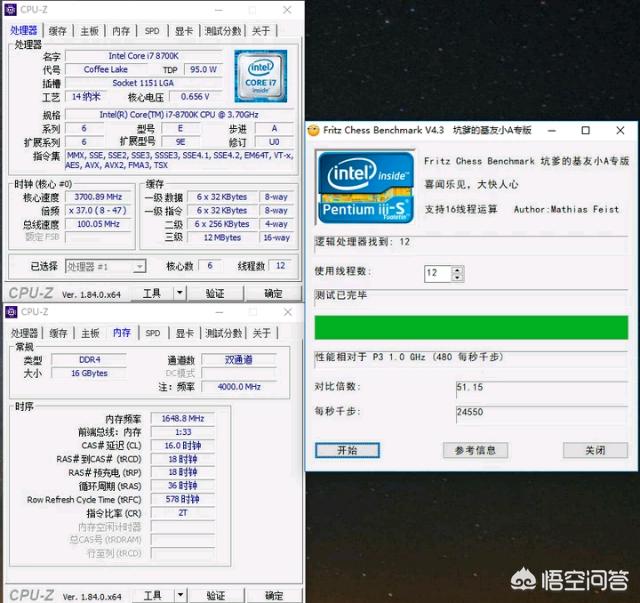Decrease thread count with down stepper arrow
The width and height of the screenshot is (640, 603).
point(458,278)
